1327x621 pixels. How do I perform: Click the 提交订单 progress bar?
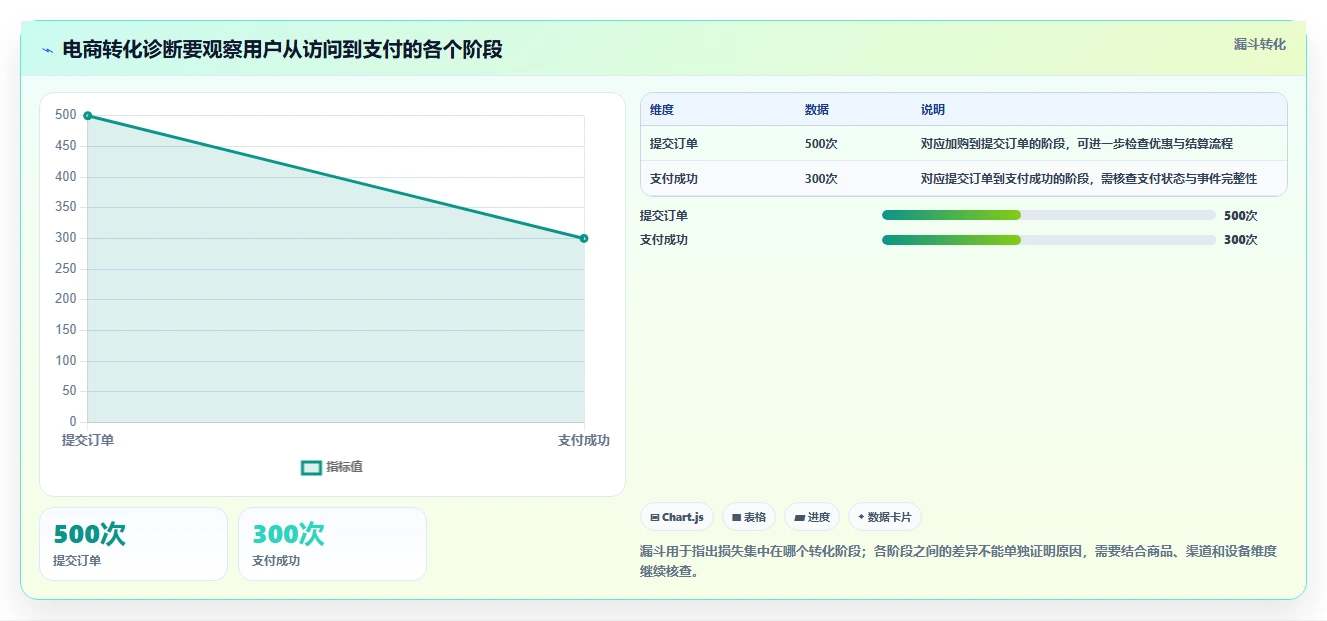(1049, 215)
